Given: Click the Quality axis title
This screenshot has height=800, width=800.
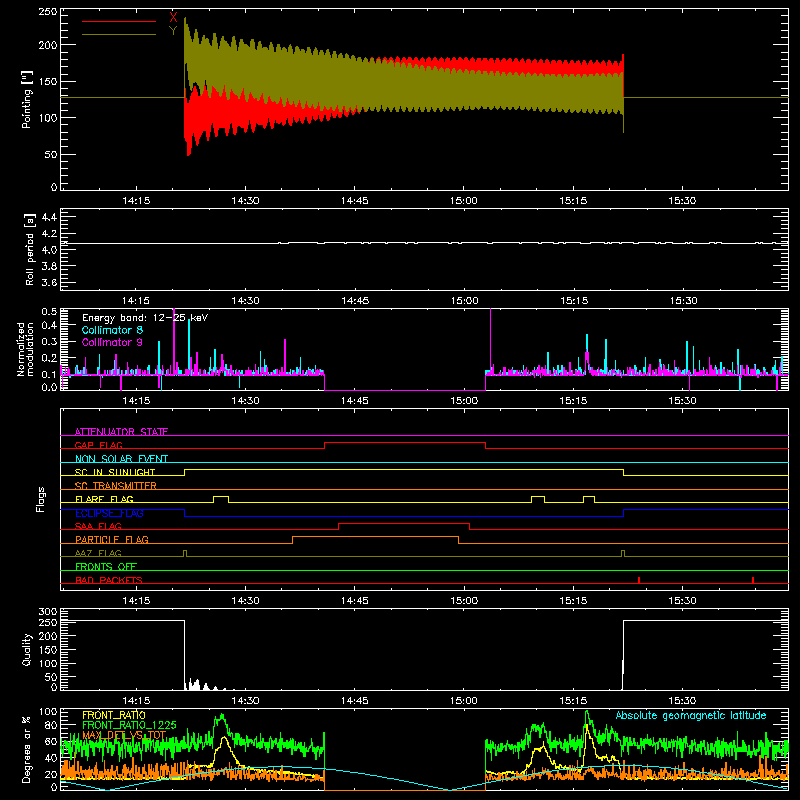Looking at the screenshot, I should click(x=27, y=649).
